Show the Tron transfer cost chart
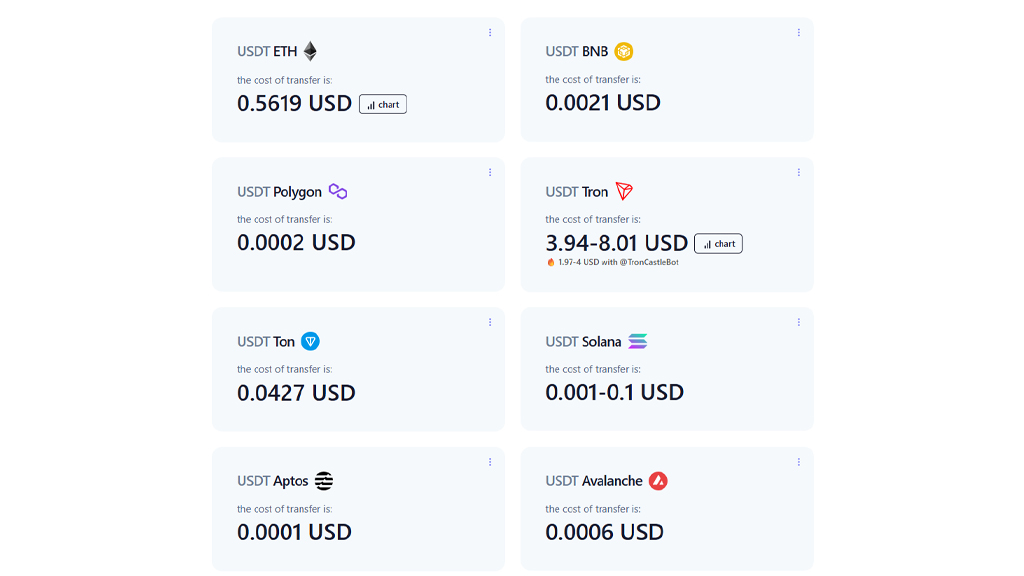The width and height of the screenshot is (1024, 576). 718,244
